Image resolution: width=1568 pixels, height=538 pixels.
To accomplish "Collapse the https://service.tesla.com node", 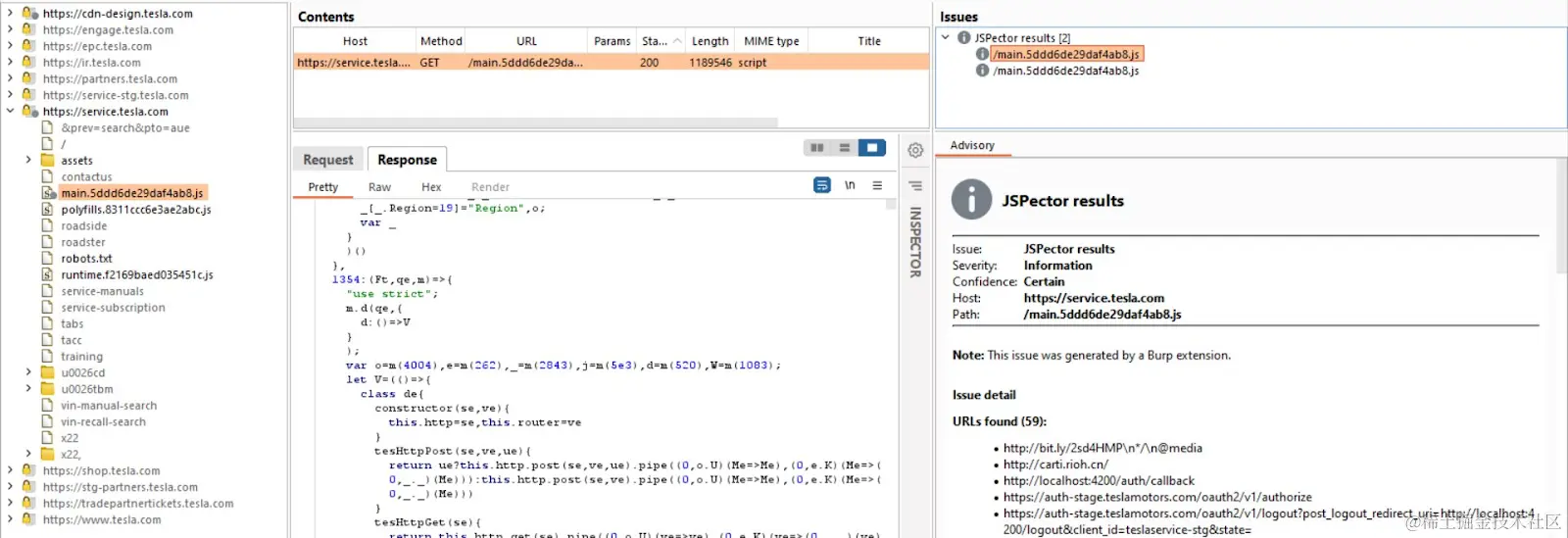I will pyautogui.click(x=10, y=112).
